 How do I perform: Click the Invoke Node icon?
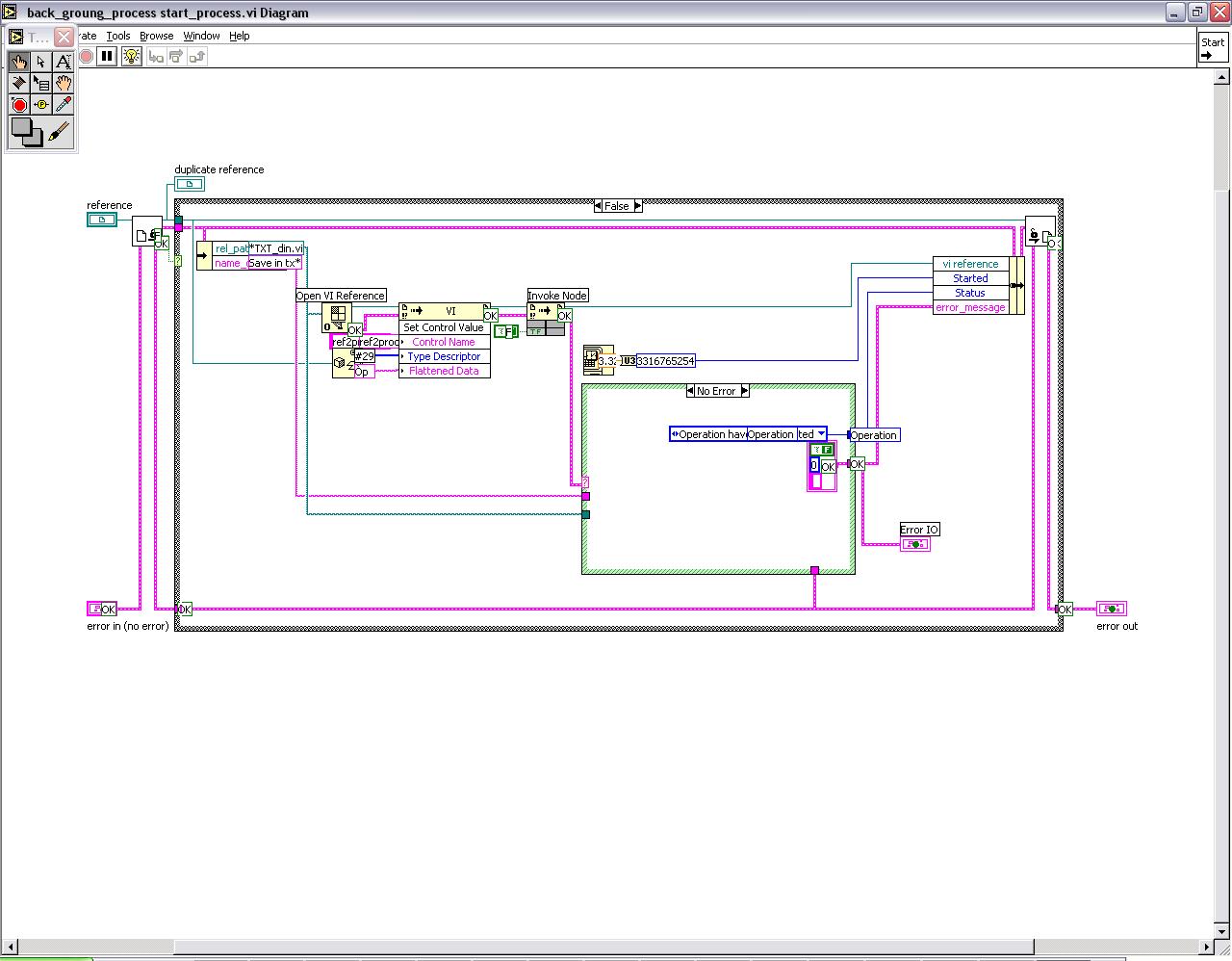[x=545, y=319]
